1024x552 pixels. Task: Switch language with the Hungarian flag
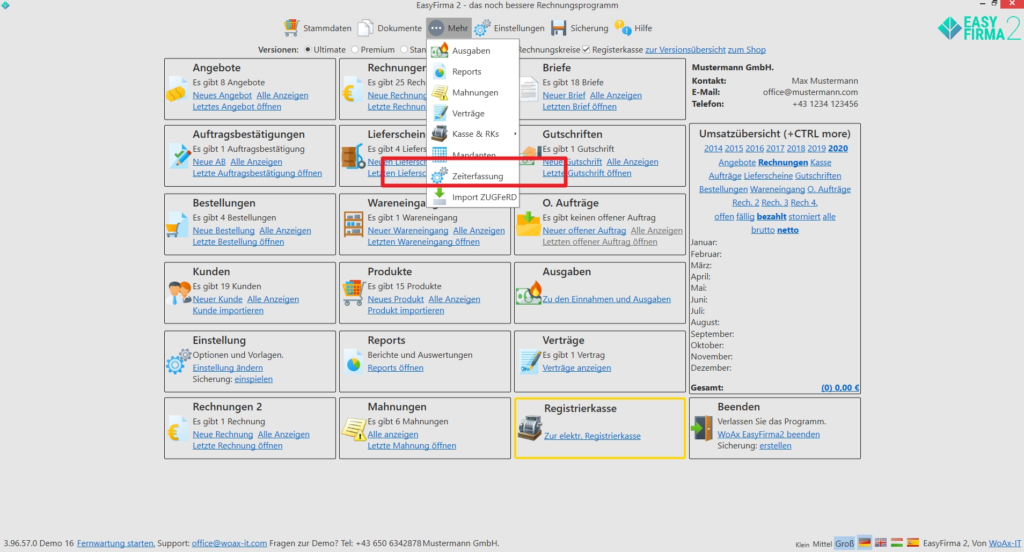(x=897, y=543)
